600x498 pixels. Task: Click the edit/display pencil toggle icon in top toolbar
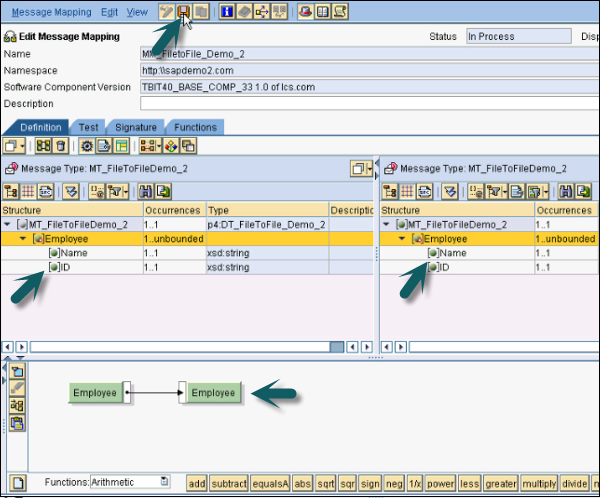pos(166,12)
